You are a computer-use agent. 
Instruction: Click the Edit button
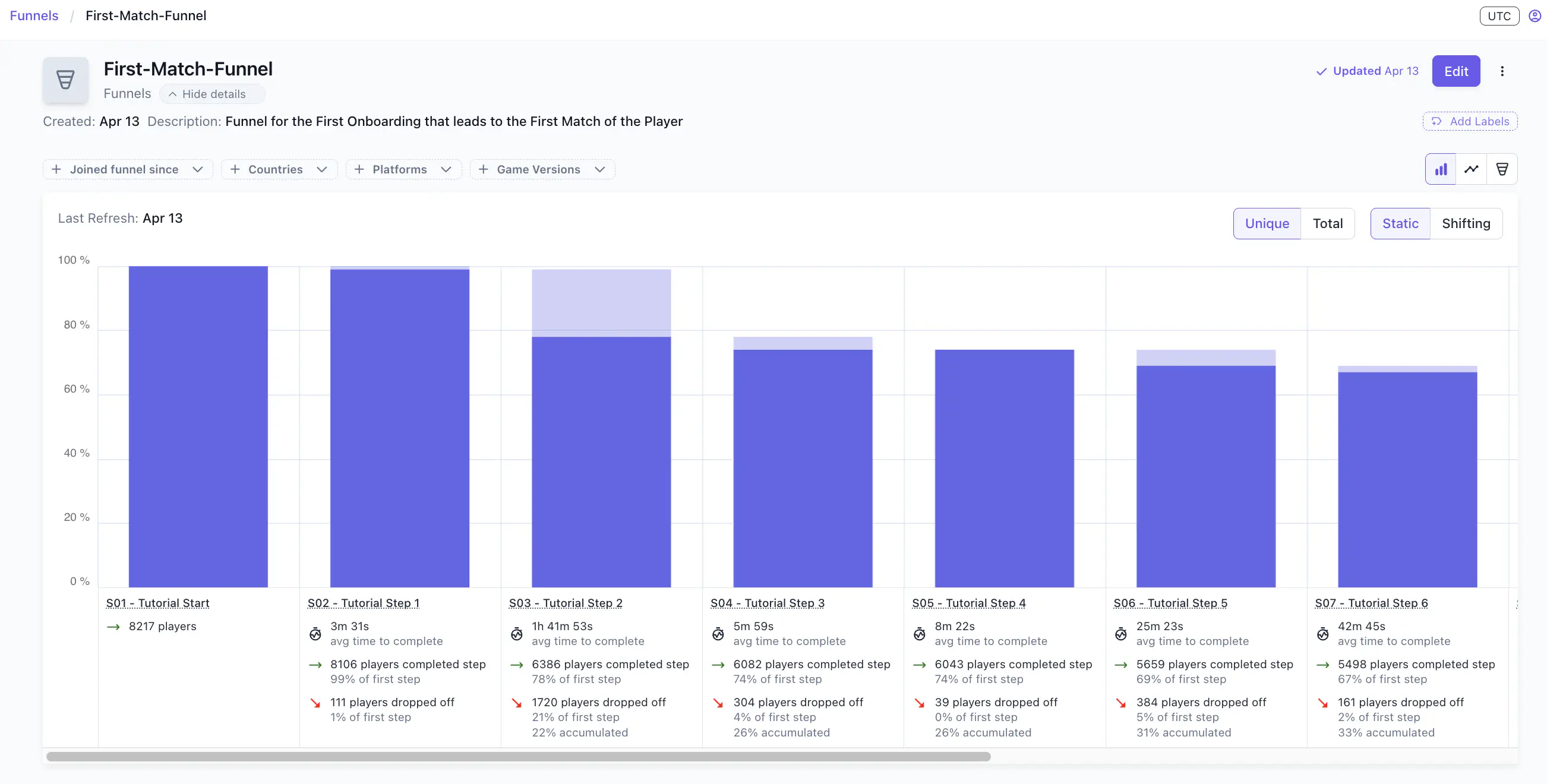(1456, 71)
